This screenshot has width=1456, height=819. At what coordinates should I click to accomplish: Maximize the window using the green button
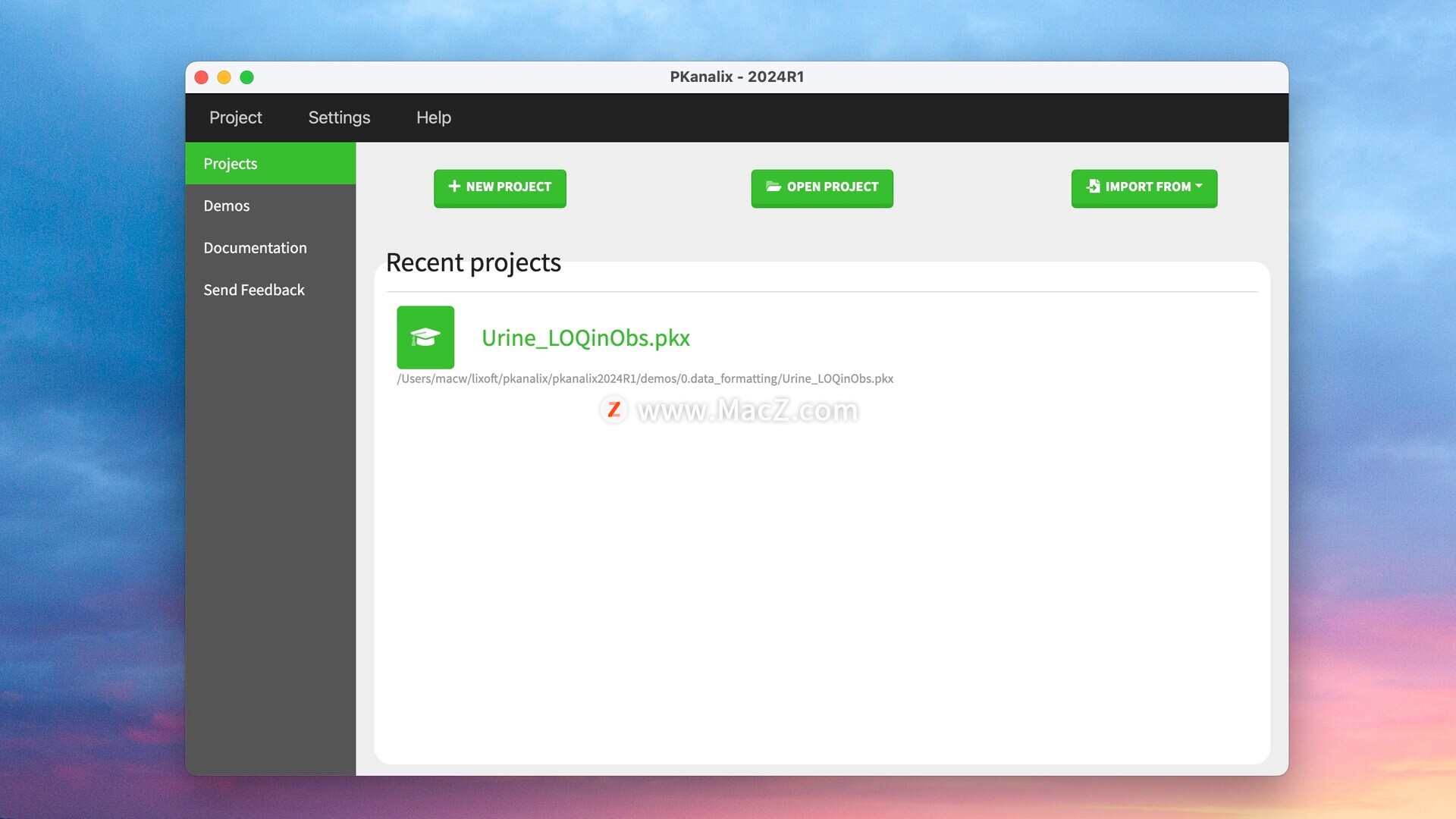point(246,77)
